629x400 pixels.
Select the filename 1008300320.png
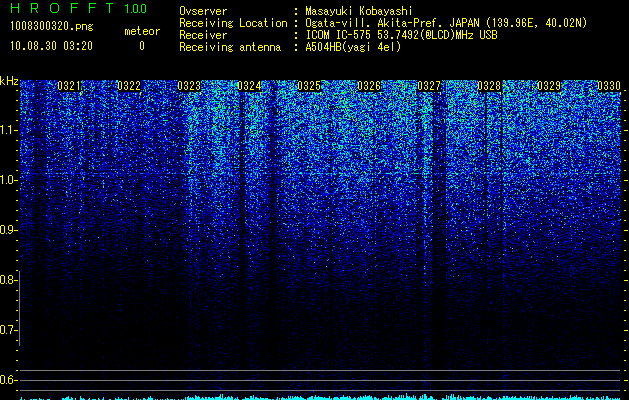(52, 27)
